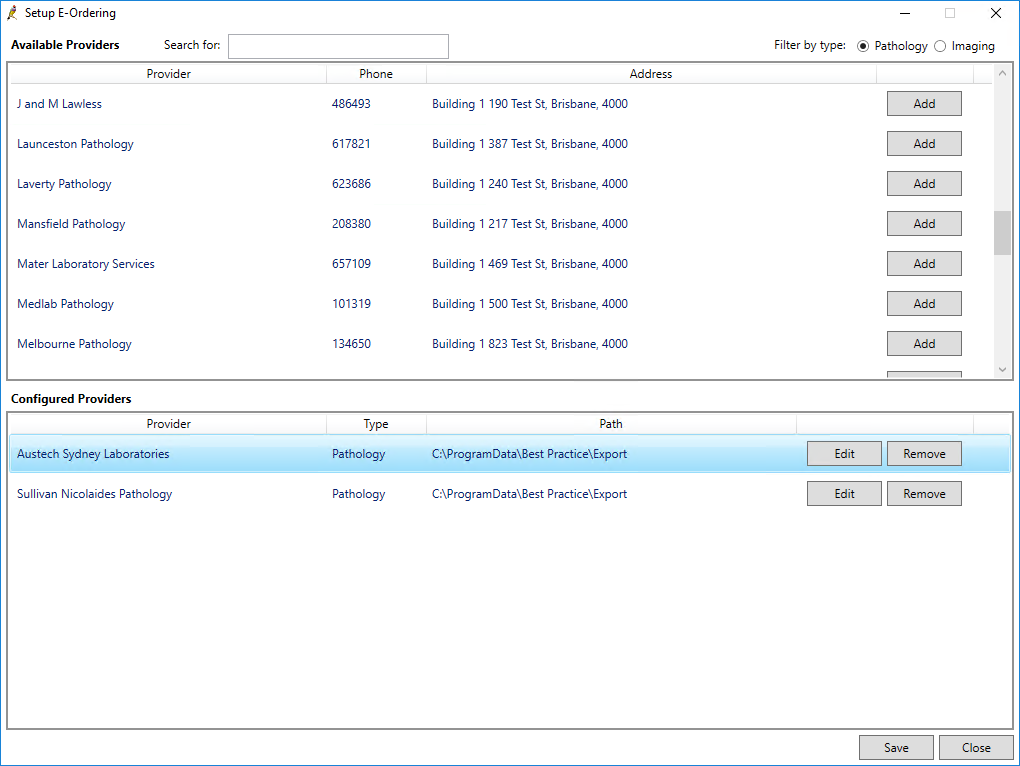Image resolution: width=1020 pixels, height=766 pixels.
Task: Focus the Search for input field
Action: pos(338,46)
